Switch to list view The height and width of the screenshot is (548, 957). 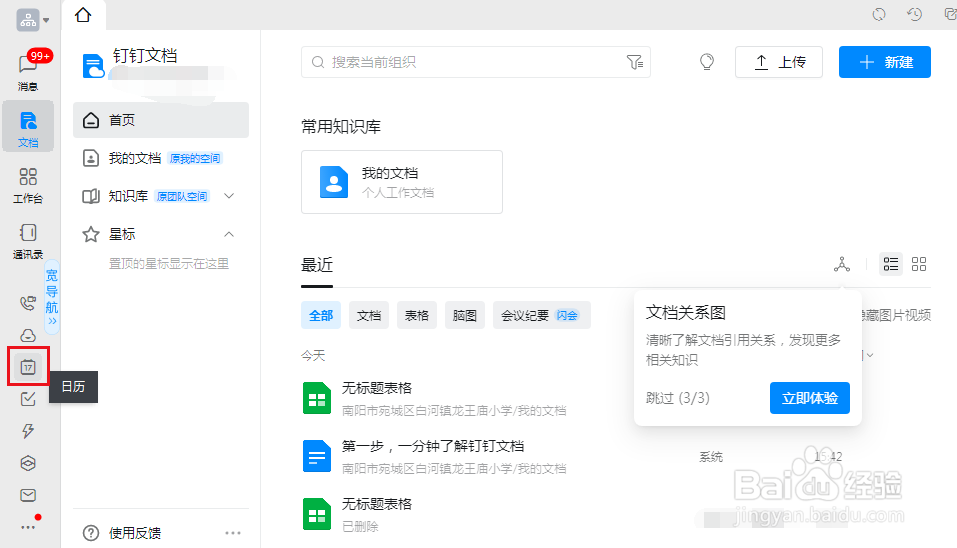(891, 264)
